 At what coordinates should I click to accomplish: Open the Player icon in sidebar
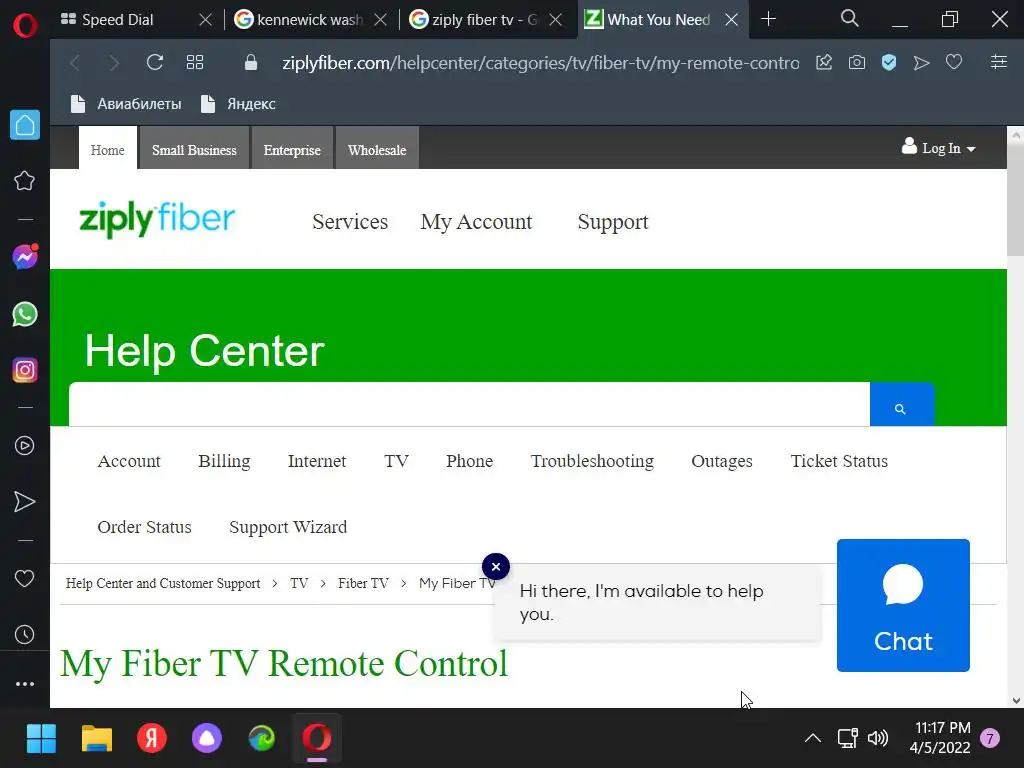click(x=25, y=445)
